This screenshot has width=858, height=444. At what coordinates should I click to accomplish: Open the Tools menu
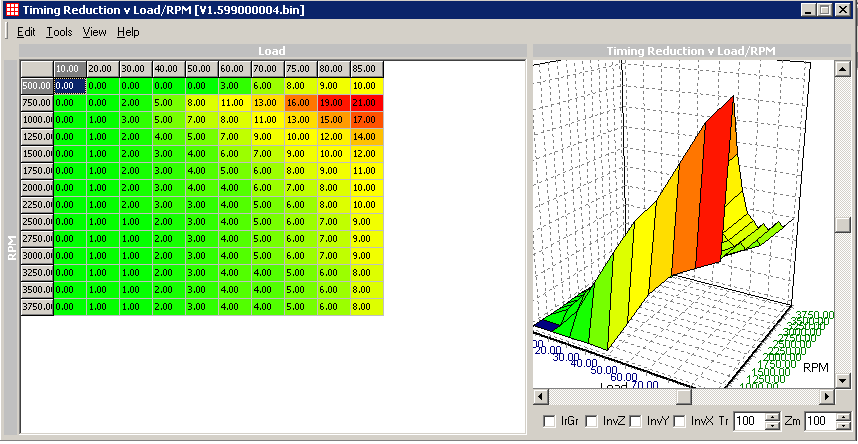59,32
